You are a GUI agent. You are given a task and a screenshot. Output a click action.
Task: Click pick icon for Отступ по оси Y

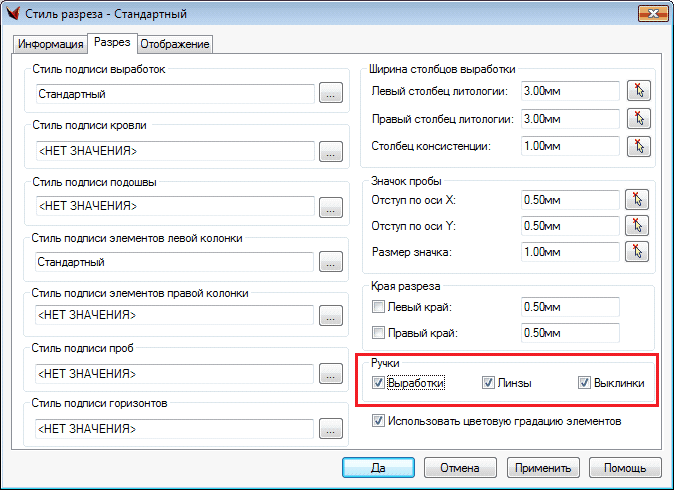click(638, 224)
